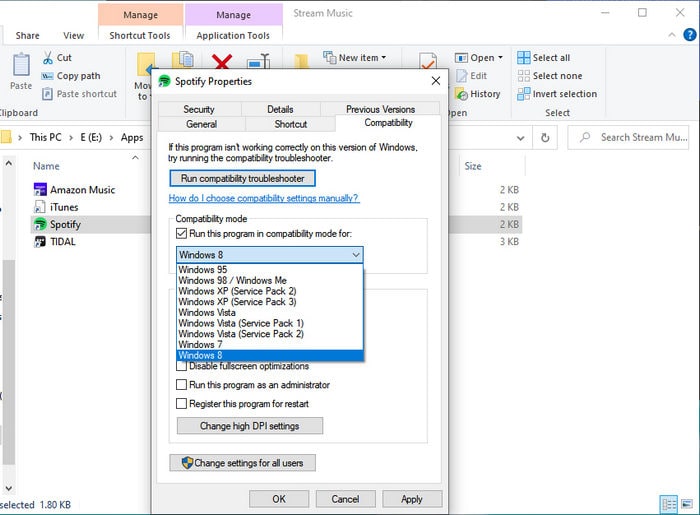
Task: Click the iTunes shortcut icon
Action: [40, 207]
